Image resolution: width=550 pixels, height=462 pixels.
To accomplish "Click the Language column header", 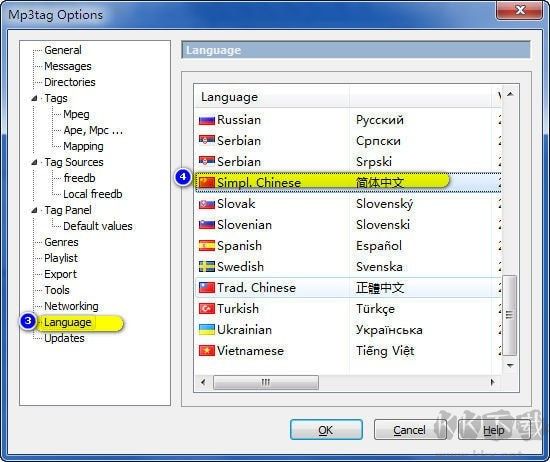I will [271, 97].
